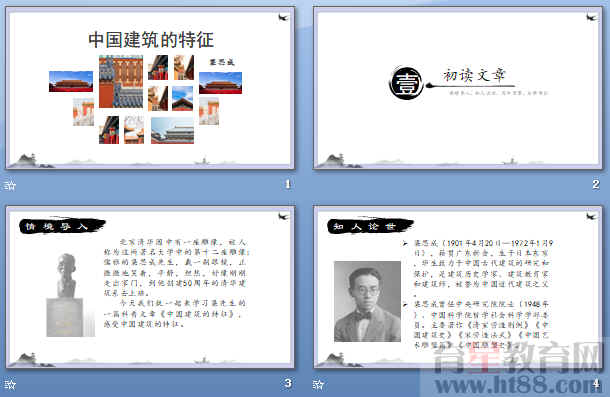
Task: Click the slide number 3 label
Action: click(287, 383)
